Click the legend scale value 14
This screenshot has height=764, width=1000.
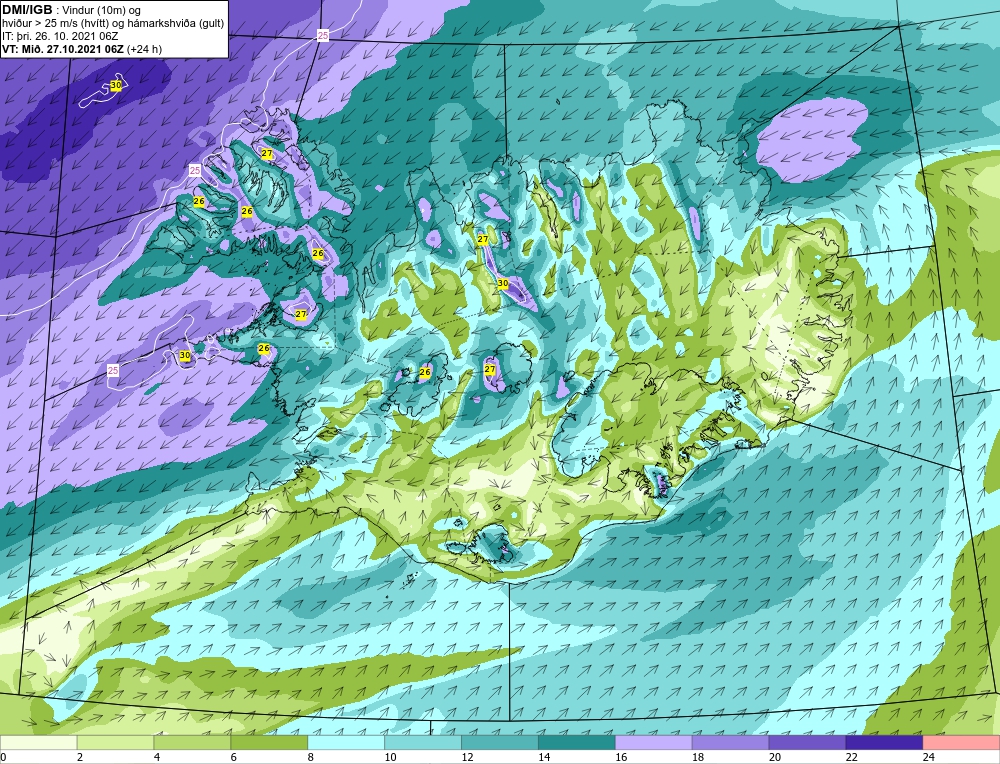point(544,757)
